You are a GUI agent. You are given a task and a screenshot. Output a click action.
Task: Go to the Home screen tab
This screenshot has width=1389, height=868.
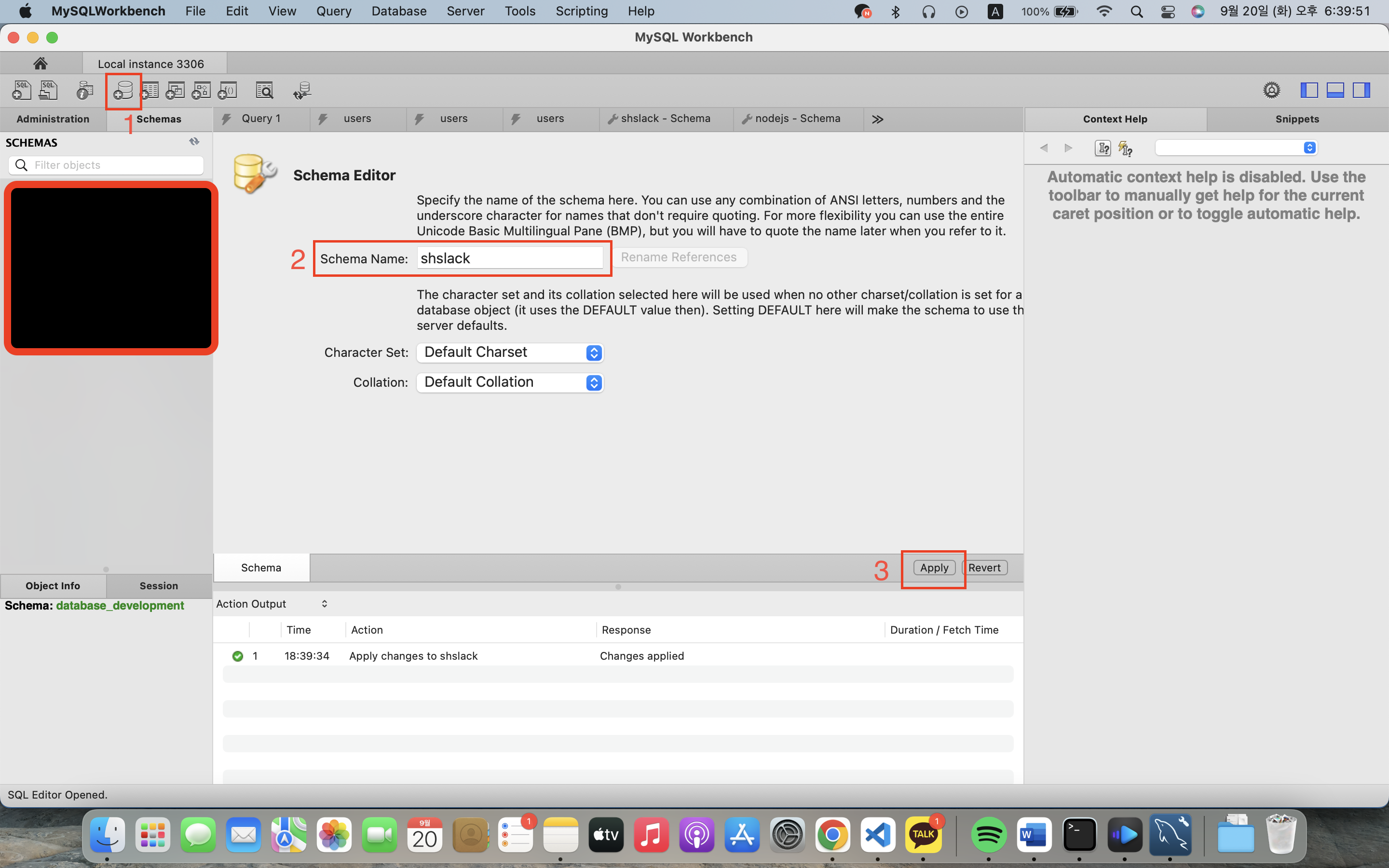40,63
